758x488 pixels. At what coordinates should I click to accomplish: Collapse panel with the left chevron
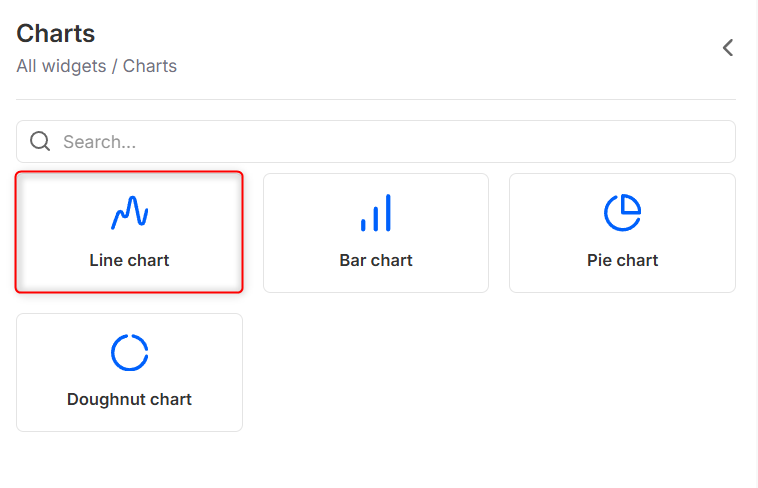click(728, 47)
